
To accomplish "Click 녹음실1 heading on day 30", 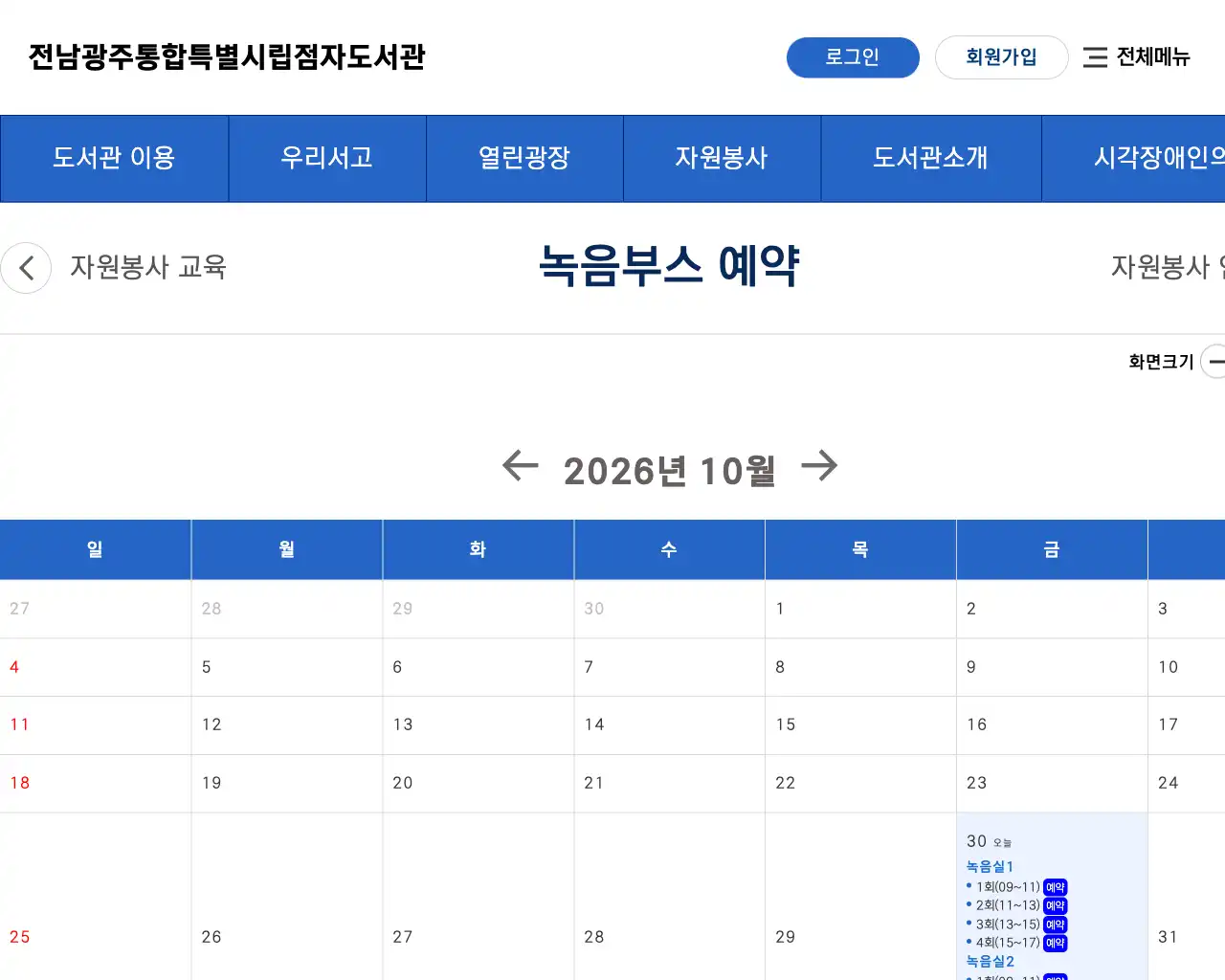I will click(x=990, y=866).
